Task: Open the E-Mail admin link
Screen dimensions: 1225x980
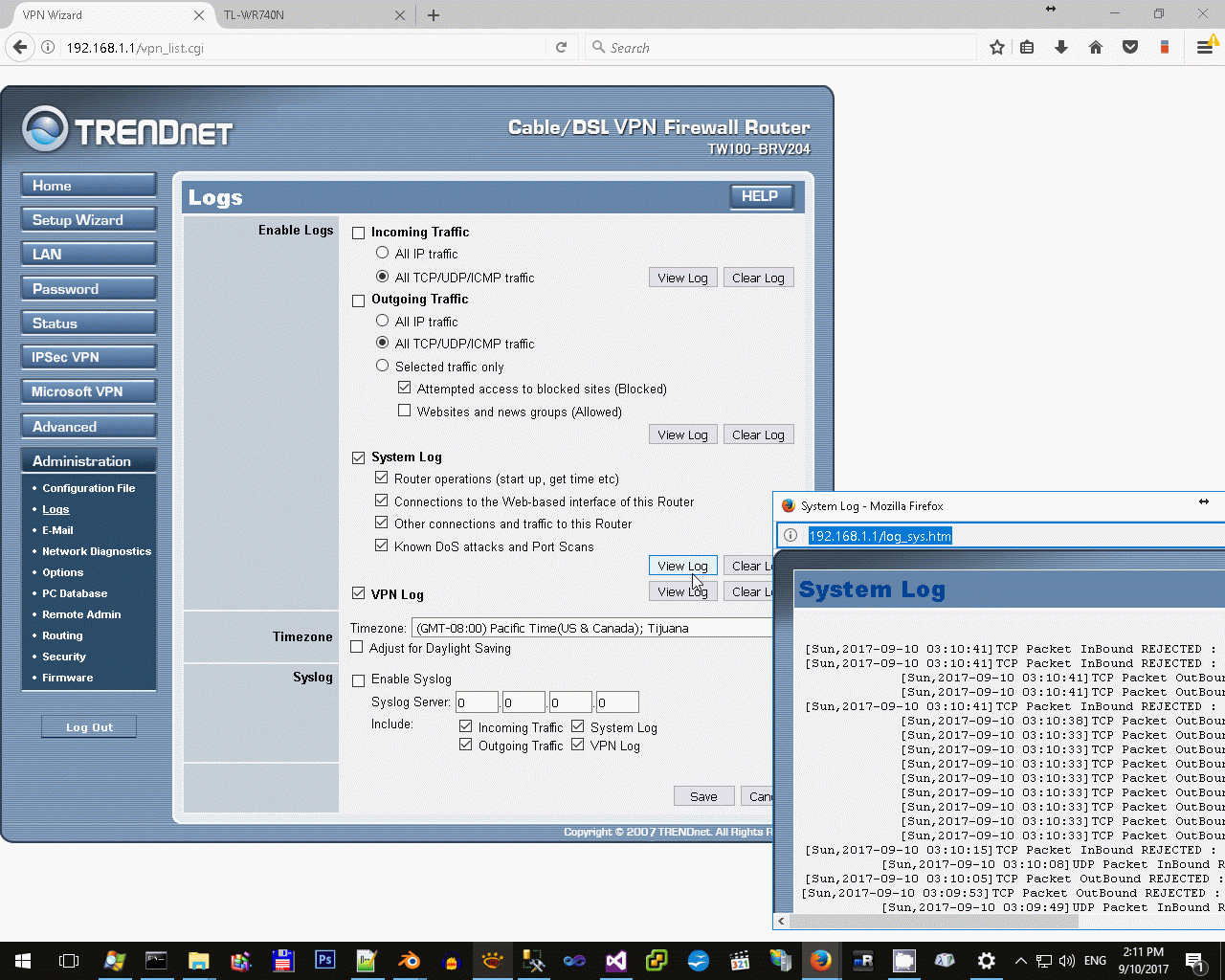Action: [57, 530]
